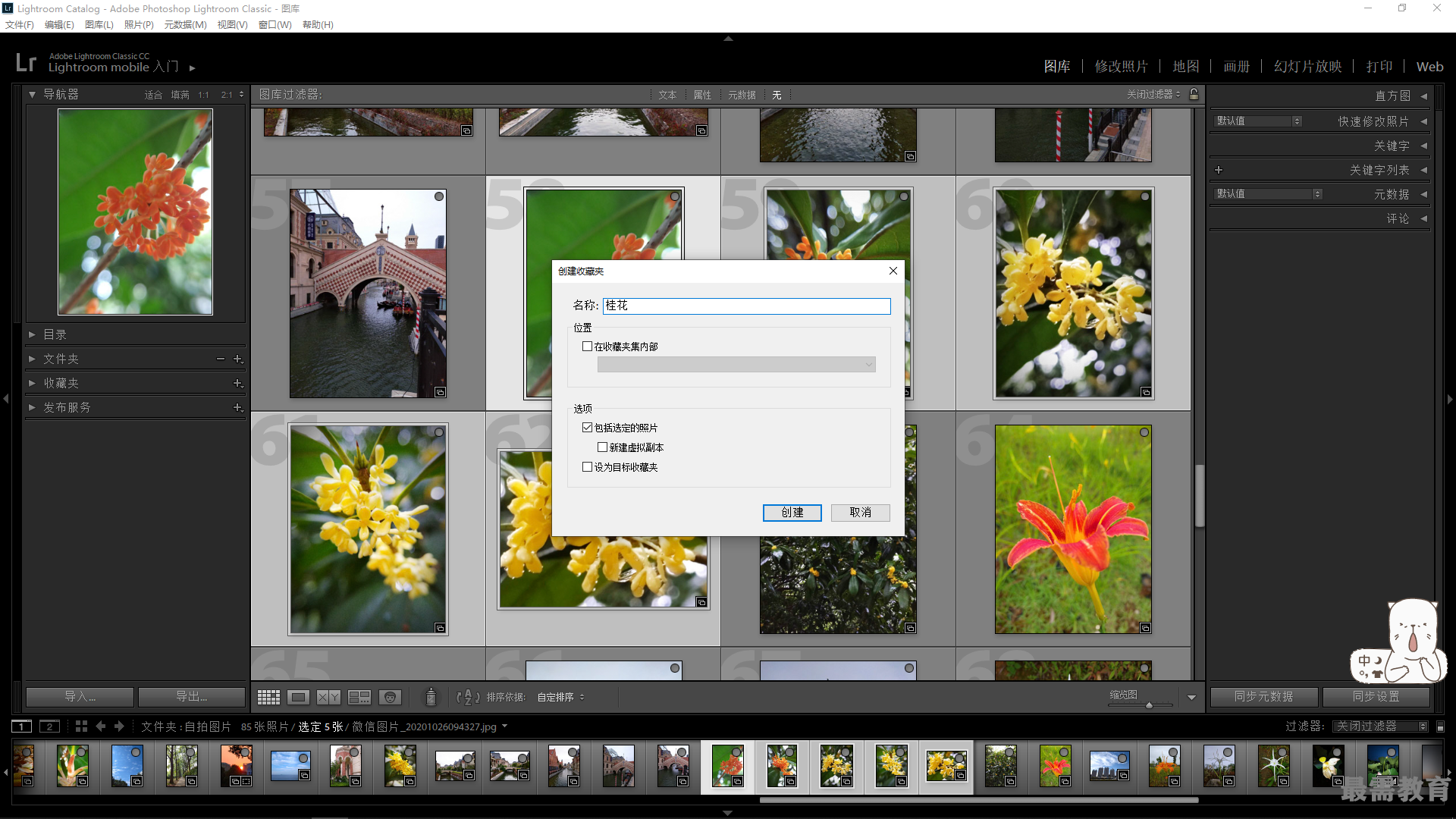Toggle the 属性 attribute filter

pyautogui.click(x=702, y=95)
